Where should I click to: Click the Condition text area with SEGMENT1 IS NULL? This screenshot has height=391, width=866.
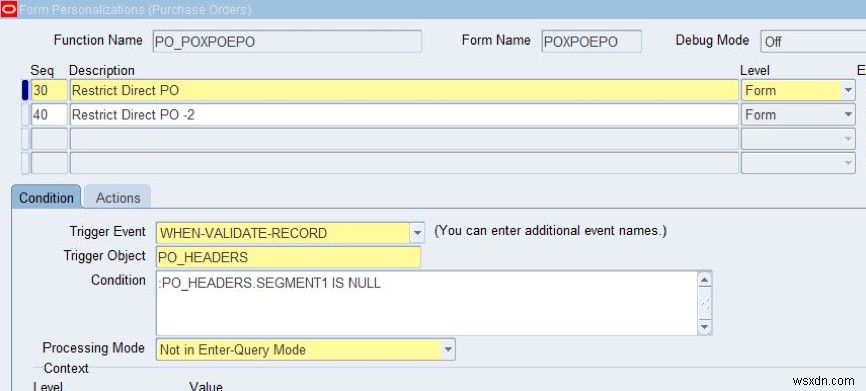(426, 303)
